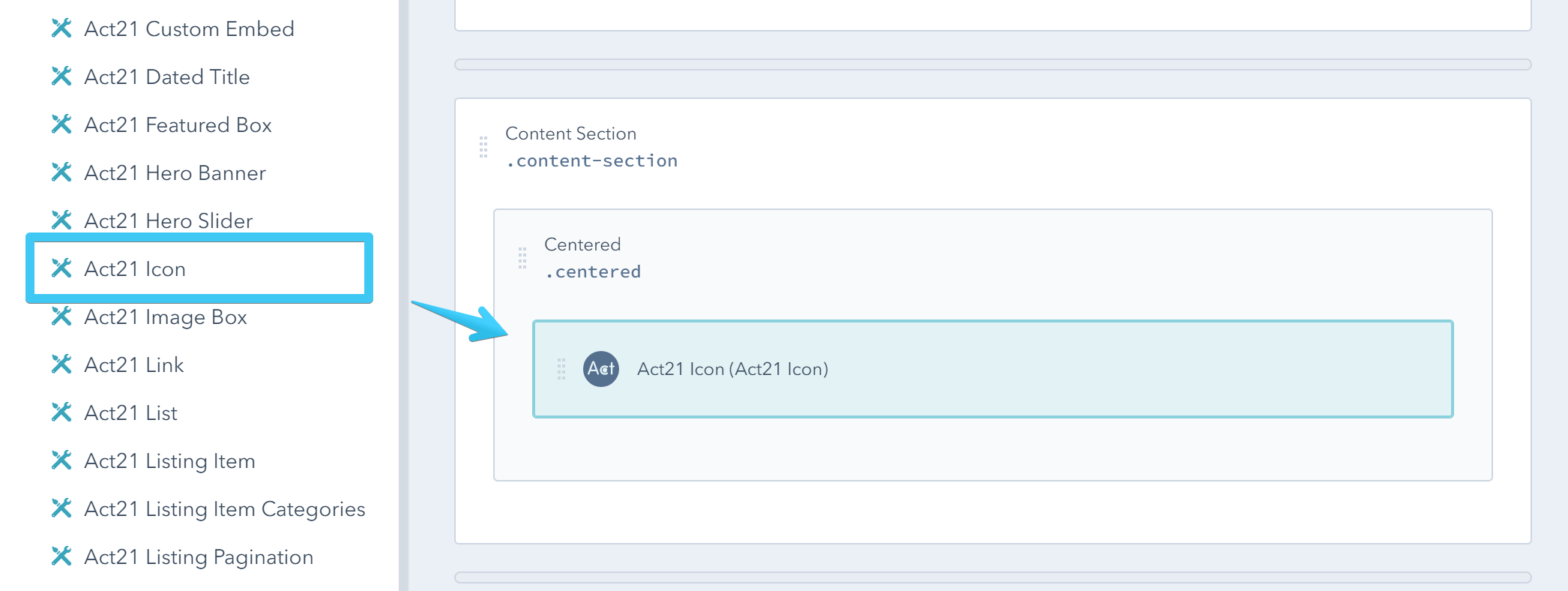Select the Act21 Hero Slider icon
Viewport: 1568px width, 591px height.
61,220
